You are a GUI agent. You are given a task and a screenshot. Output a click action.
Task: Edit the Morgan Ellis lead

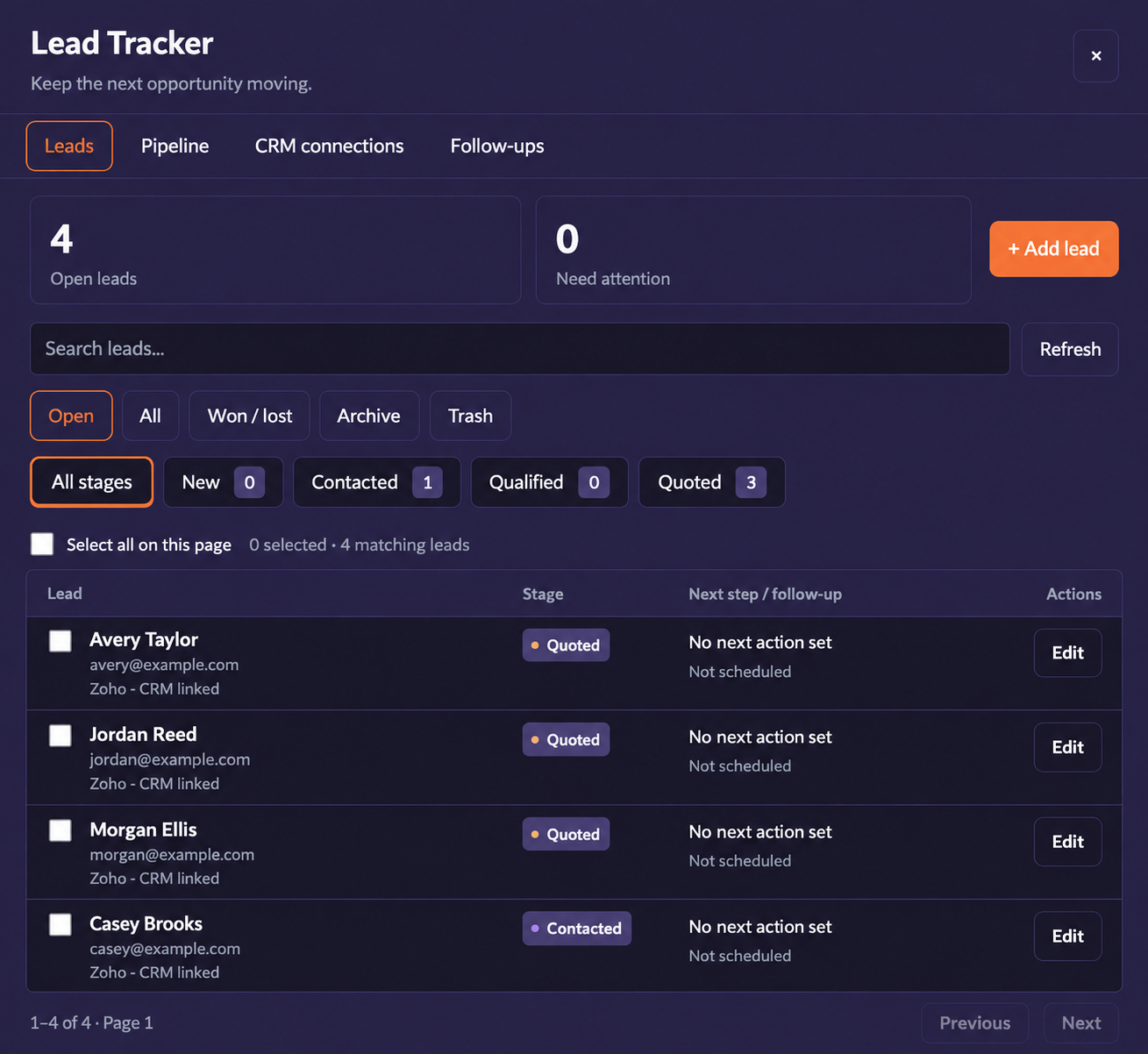(1067, 842)
